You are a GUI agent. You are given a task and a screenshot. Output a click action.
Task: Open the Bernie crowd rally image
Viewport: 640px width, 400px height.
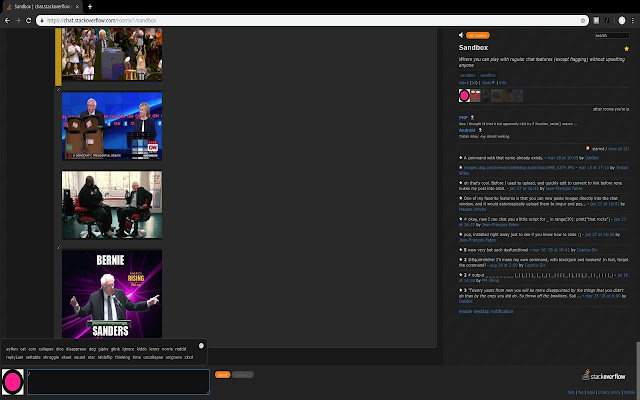[x=112, y=54]
